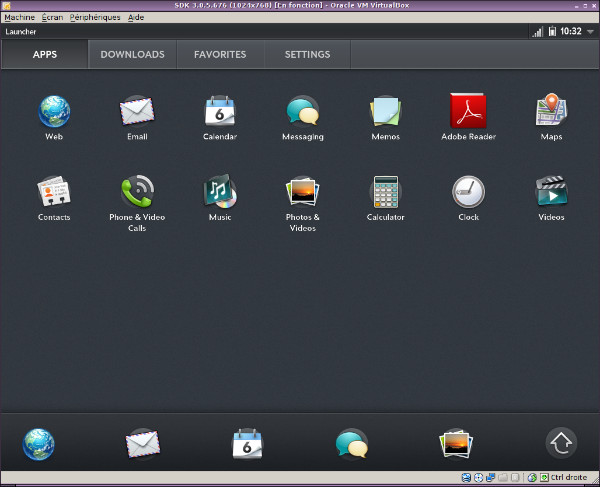Switch to the DOWNLOADS tab
The image size is (600, 487).
tap(132, 54)
